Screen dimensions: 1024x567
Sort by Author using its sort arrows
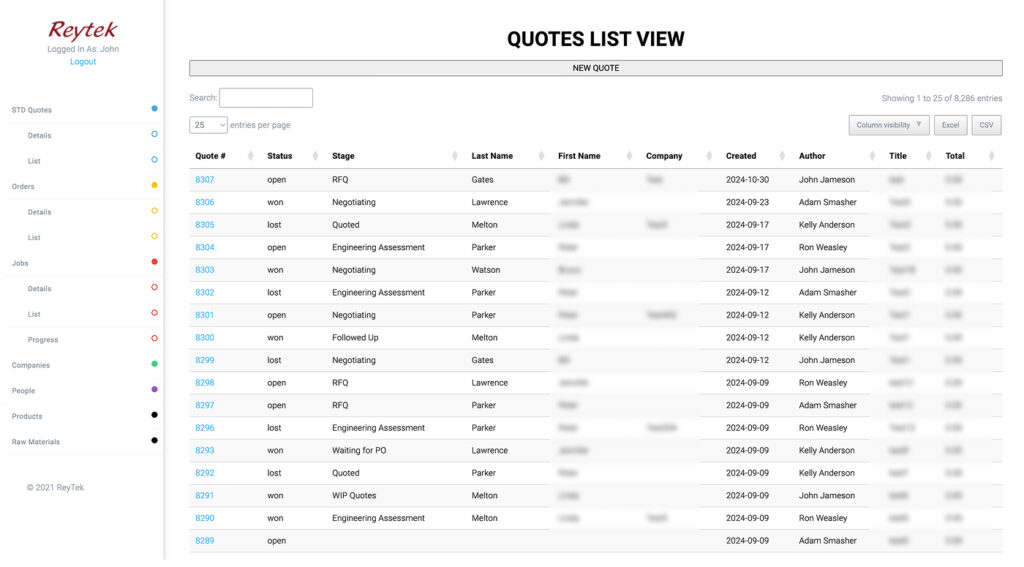click(872, 155)
